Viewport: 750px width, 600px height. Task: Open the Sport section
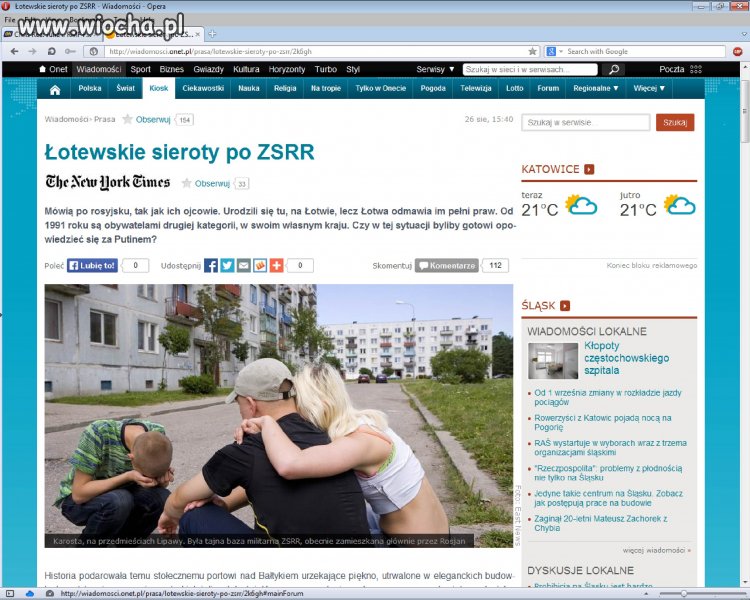click(141, 69)
